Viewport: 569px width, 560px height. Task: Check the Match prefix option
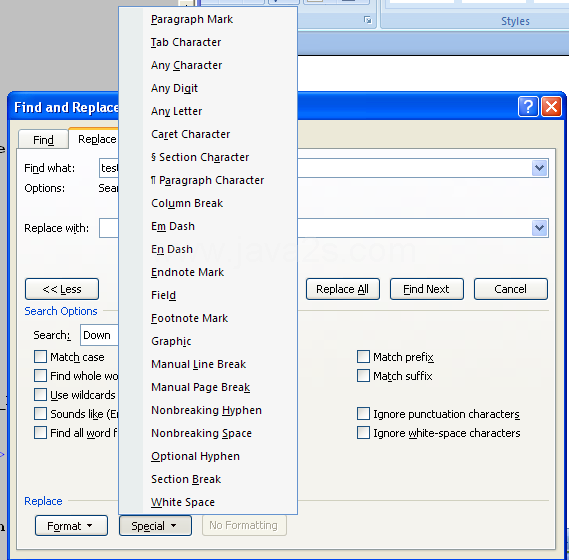coord(363,356)
